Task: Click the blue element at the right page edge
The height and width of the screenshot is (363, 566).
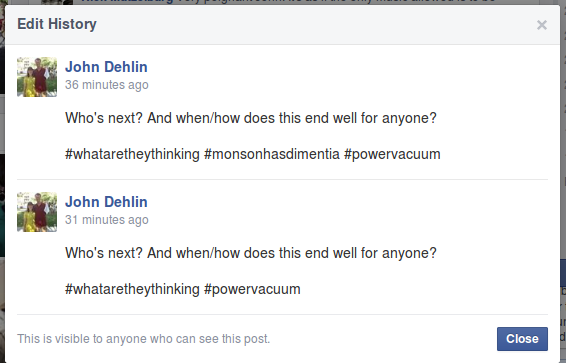Action: [563, 272]
